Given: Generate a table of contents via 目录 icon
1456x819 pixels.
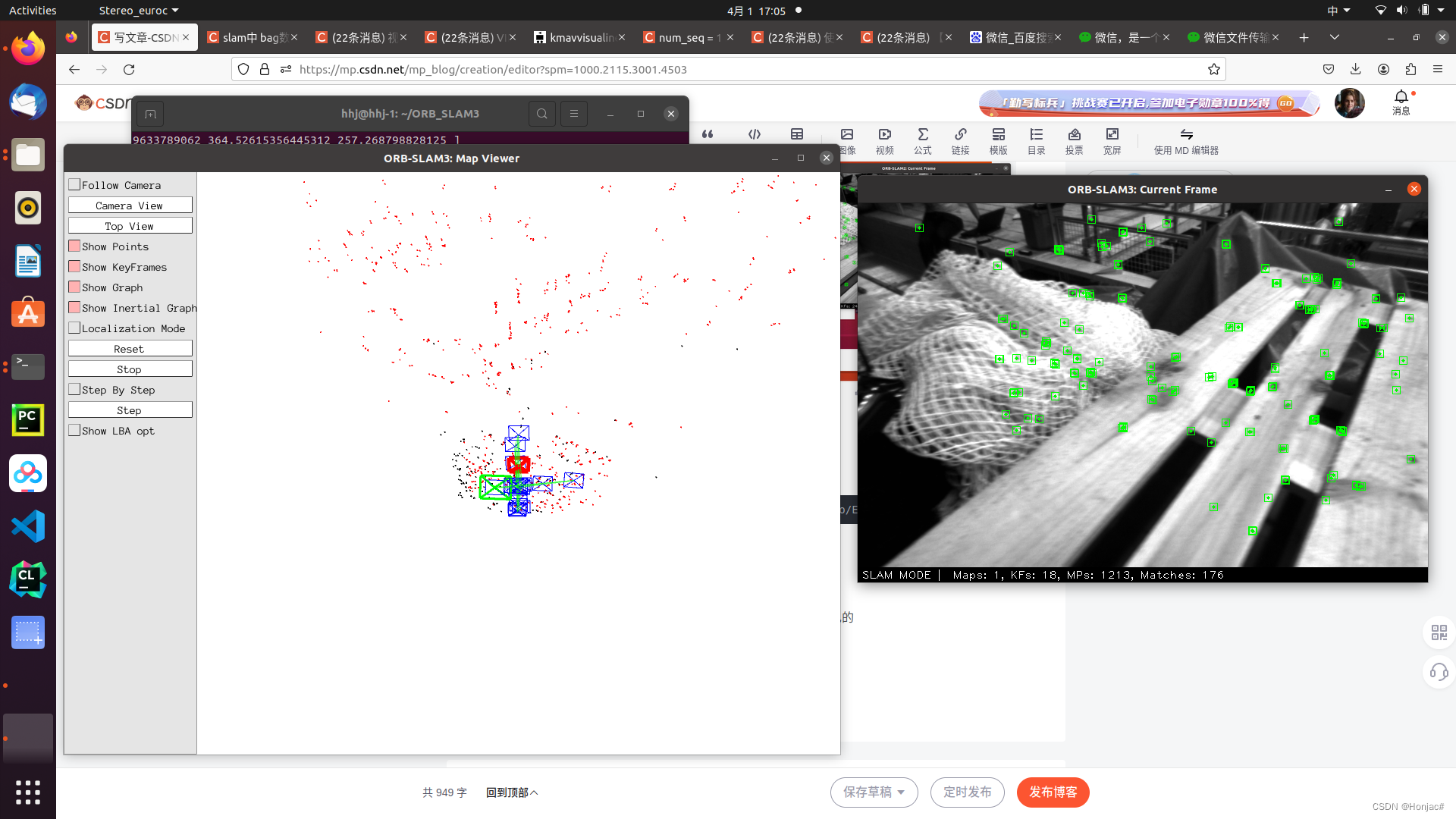Looking at the screenshot, I should click(x=1036, y=141).
